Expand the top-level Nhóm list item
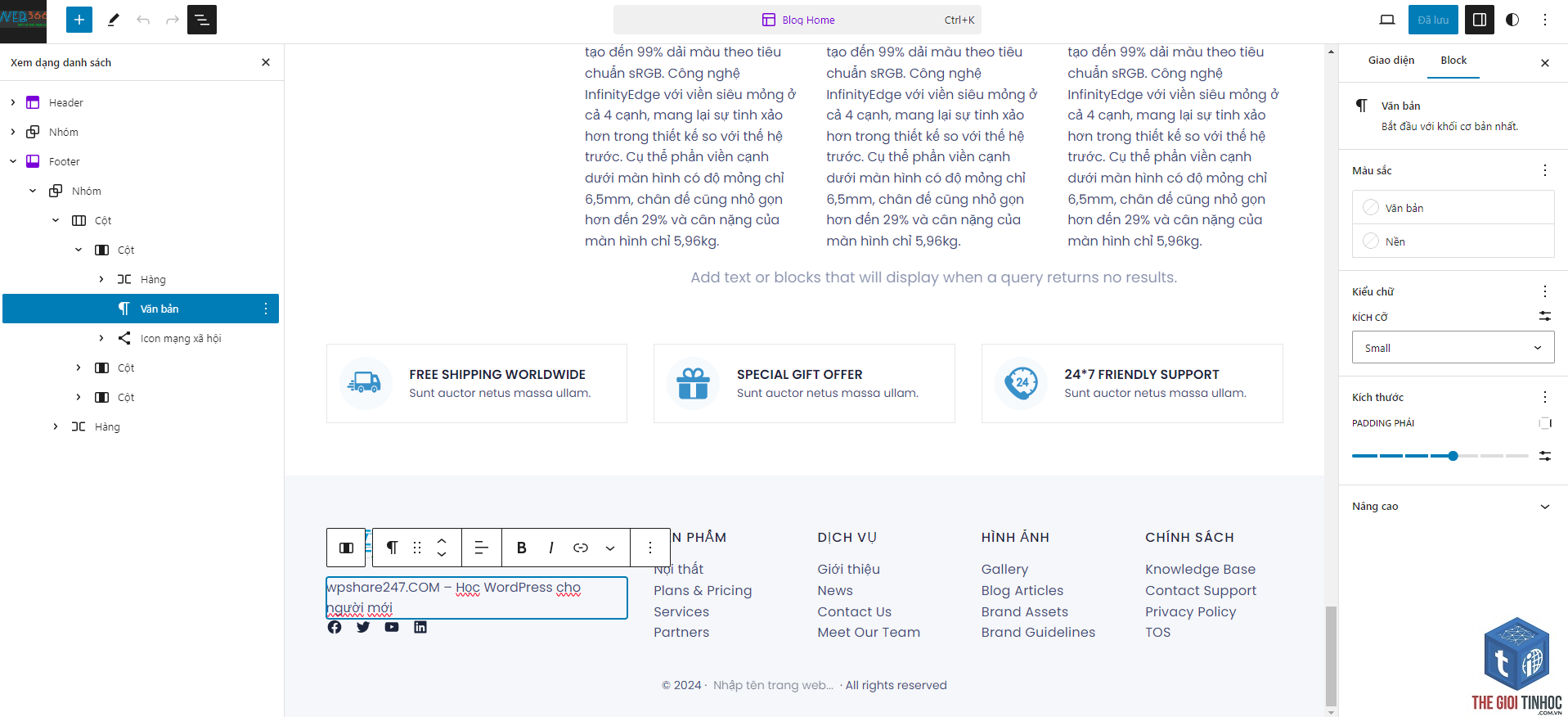 pyautogui.click(x=13, y=132)
